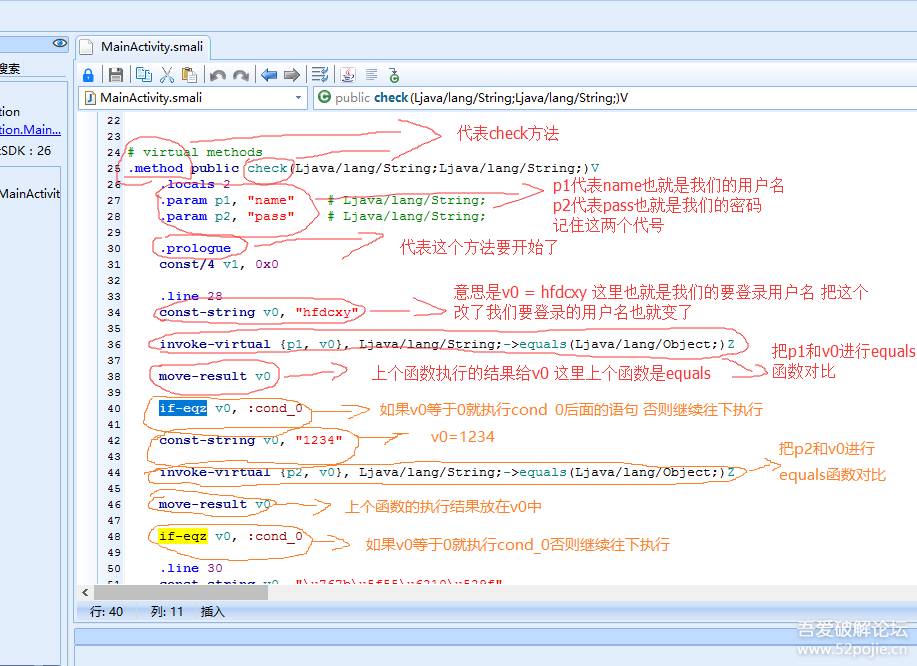Open Java source view icon
Image resolution: width=917 pixels, height=666 pixels.
coord(348,75)
